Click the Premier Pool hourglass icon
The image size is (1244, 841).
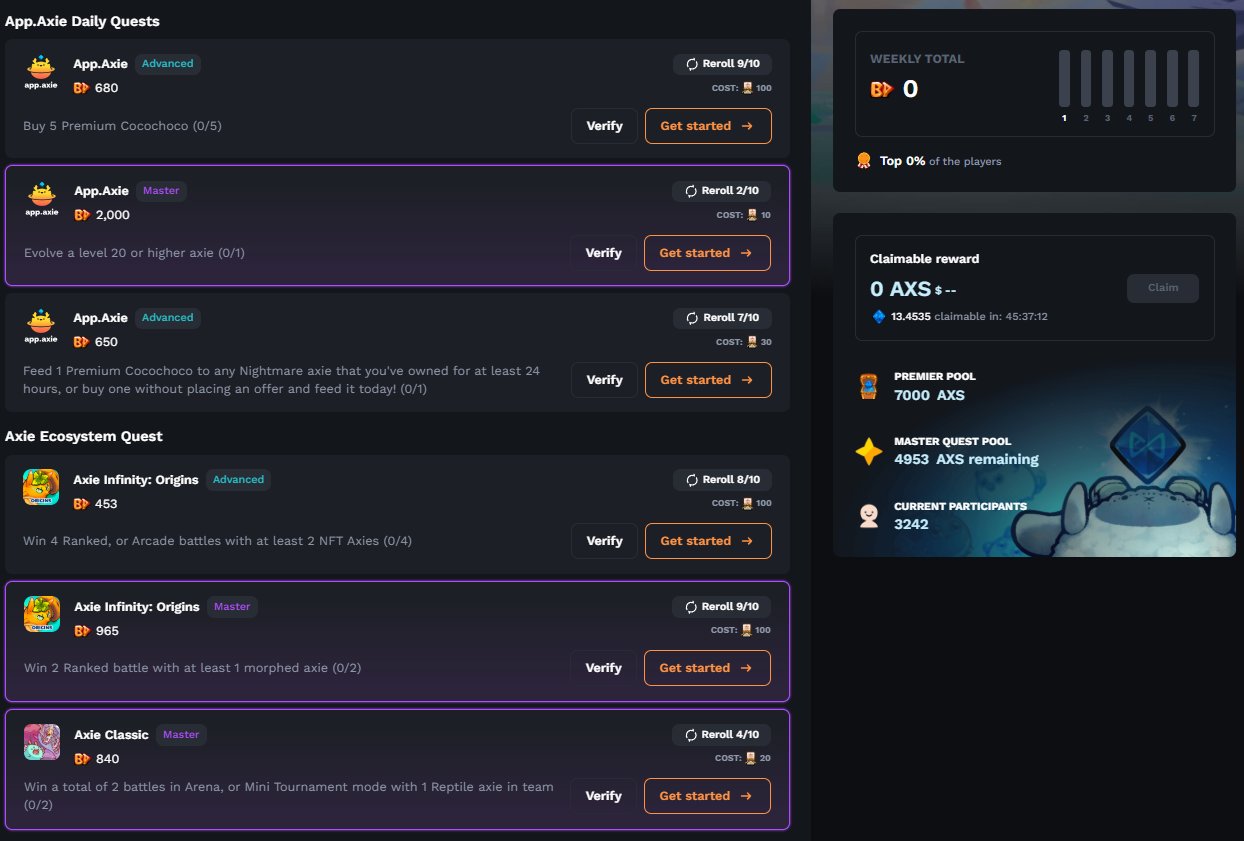tap(868, 387)
